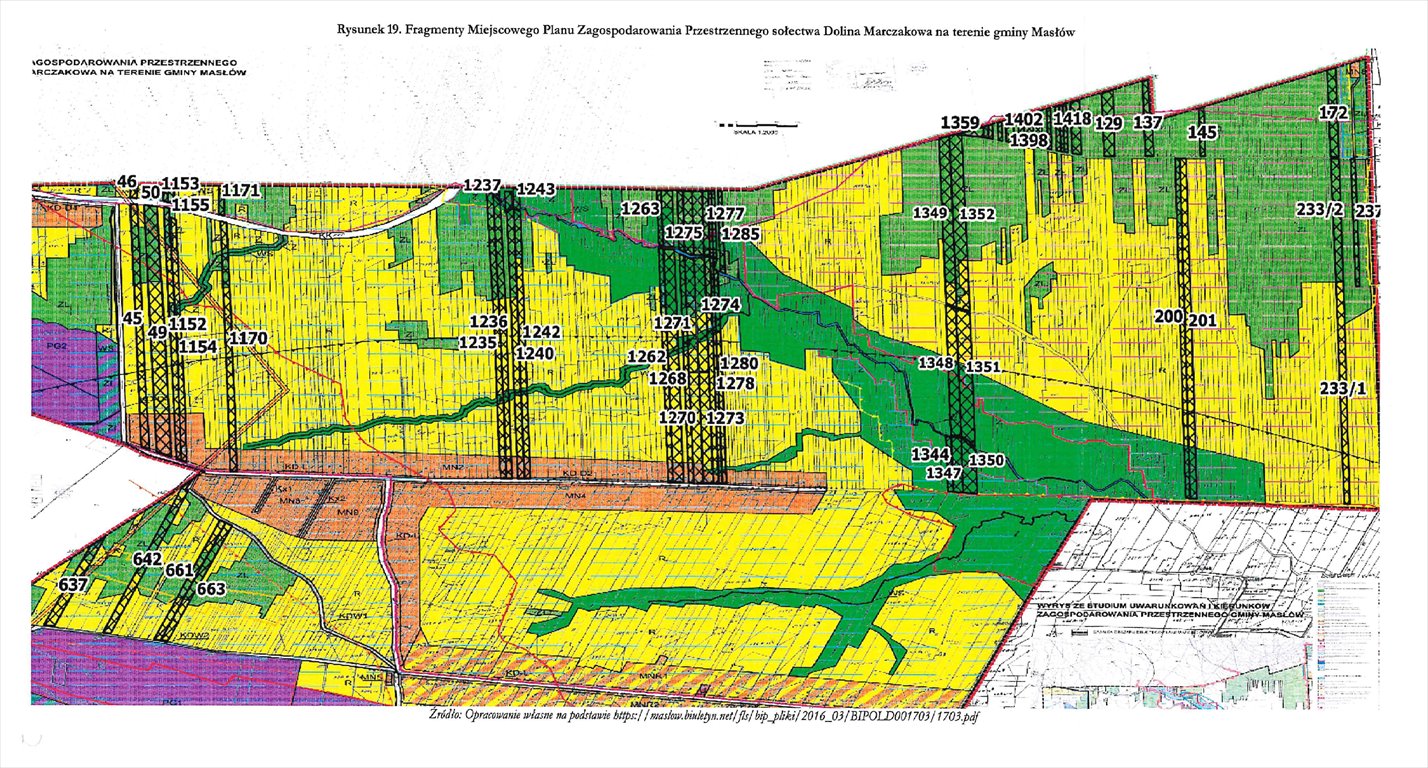The height and width of the screenshot is (768, 1428).
Task: Select parcel number 1350
Action: (x=986, y=460)
